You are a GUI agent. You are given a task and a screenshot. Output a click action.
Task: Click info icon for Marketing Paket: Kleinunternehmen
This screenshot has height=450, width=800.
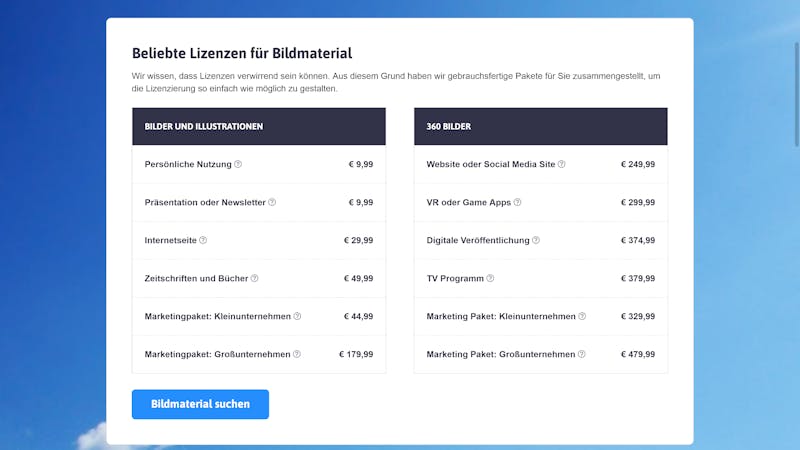pos(582,316)
